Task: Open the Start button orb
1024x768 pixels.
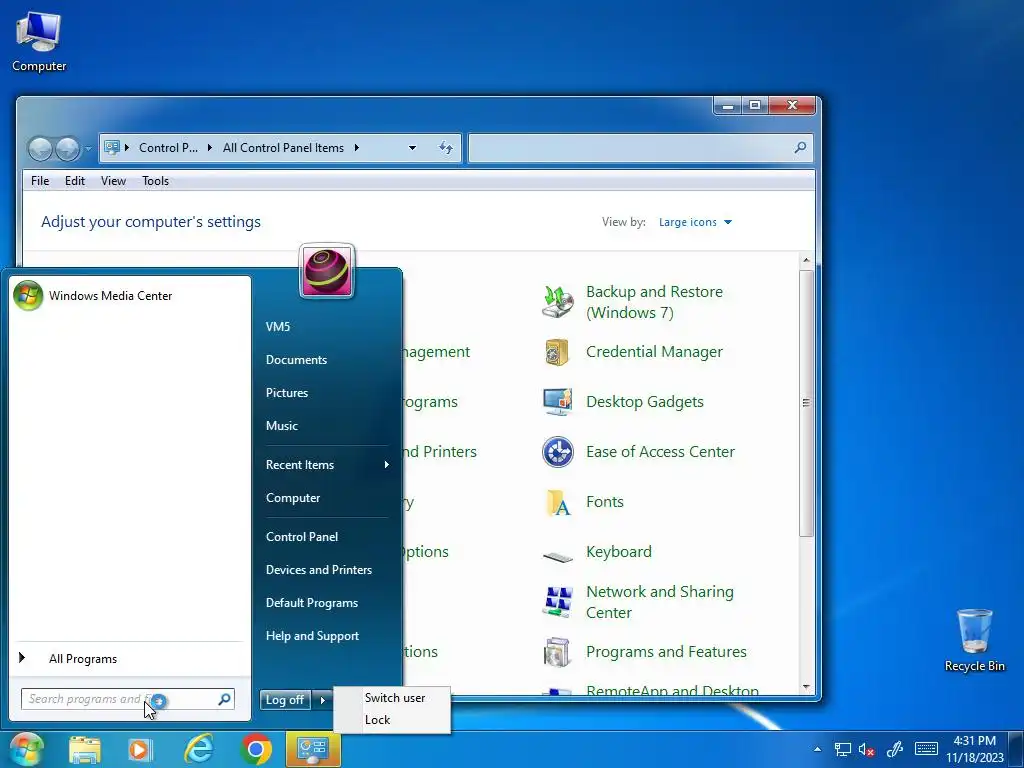Action: [27, 749]
